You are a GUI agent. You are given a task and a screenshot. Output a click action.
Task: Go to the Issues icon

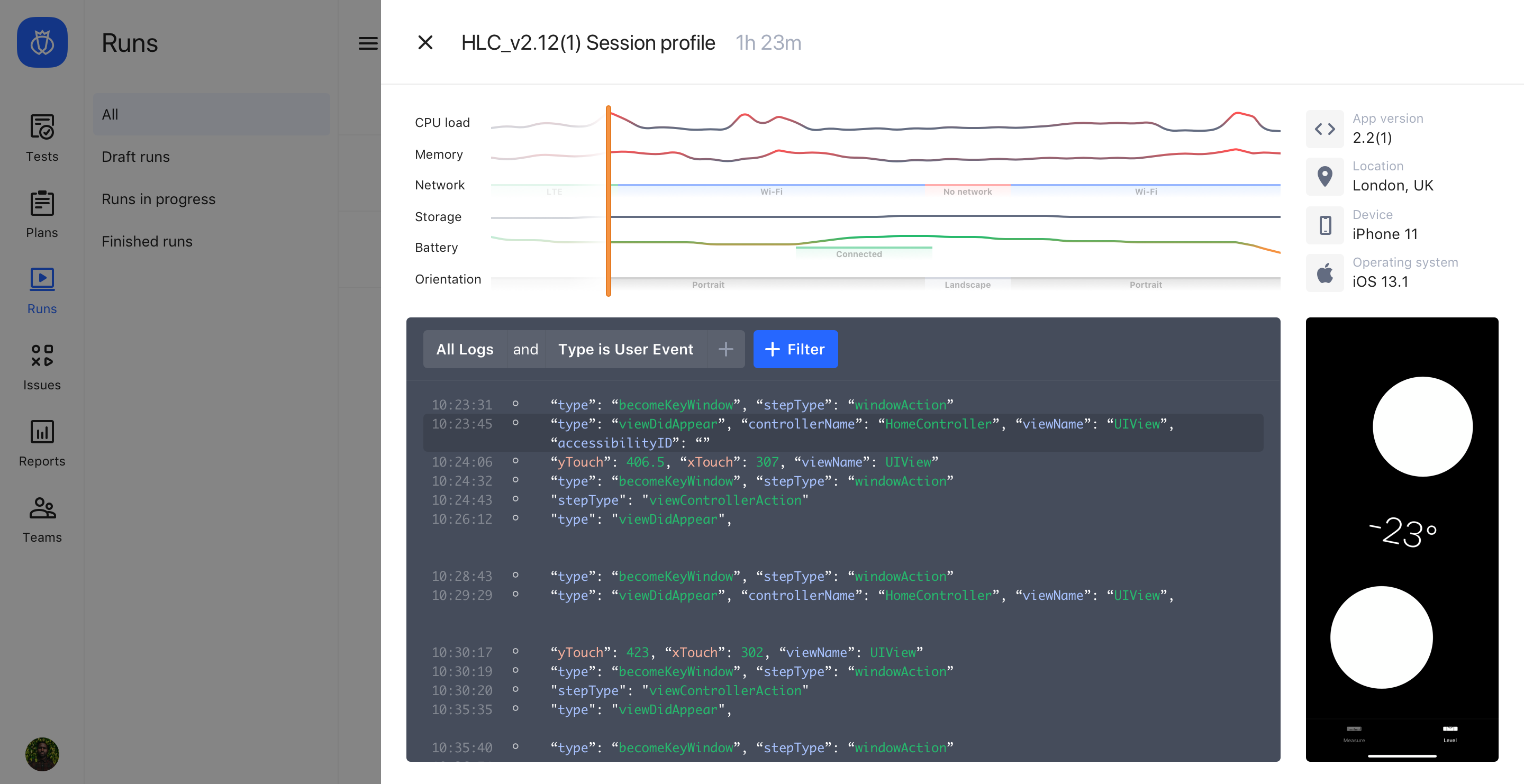pos(42,356)
